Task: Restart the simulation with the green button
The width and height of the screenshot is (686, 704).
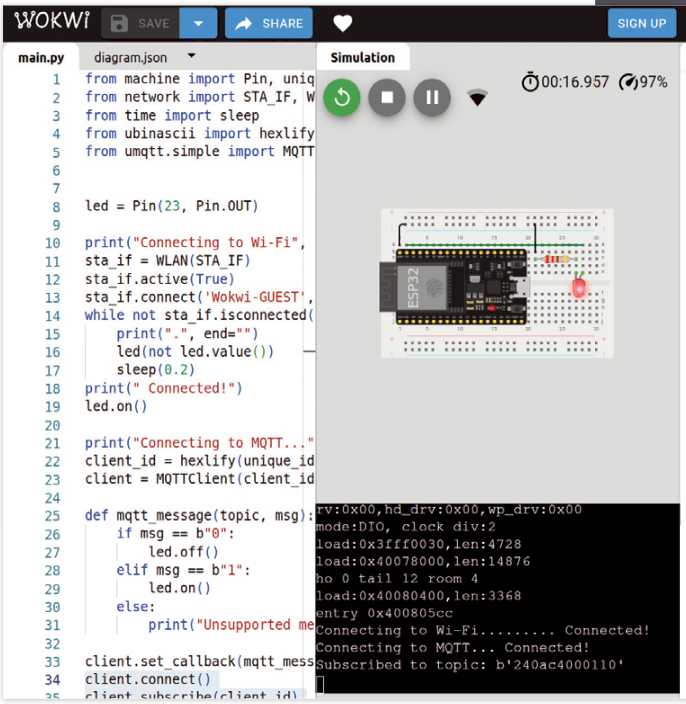Action: (342, 97)
